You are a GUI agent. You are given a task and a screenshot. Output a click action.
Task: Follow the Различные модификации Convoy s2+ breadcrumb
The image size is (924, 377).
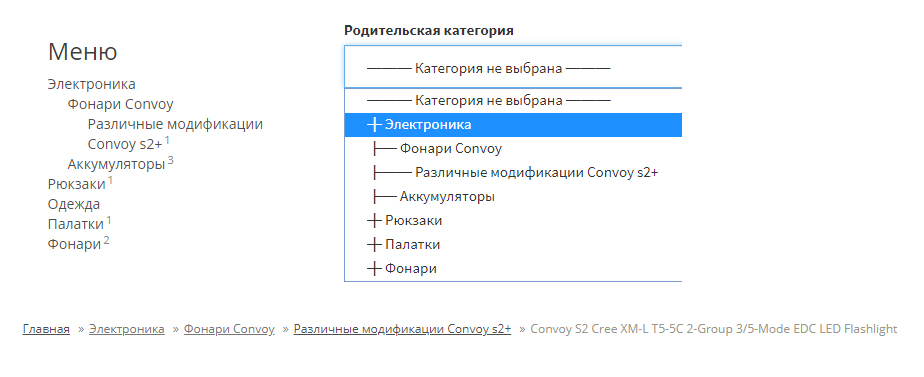tap(402, 329)
